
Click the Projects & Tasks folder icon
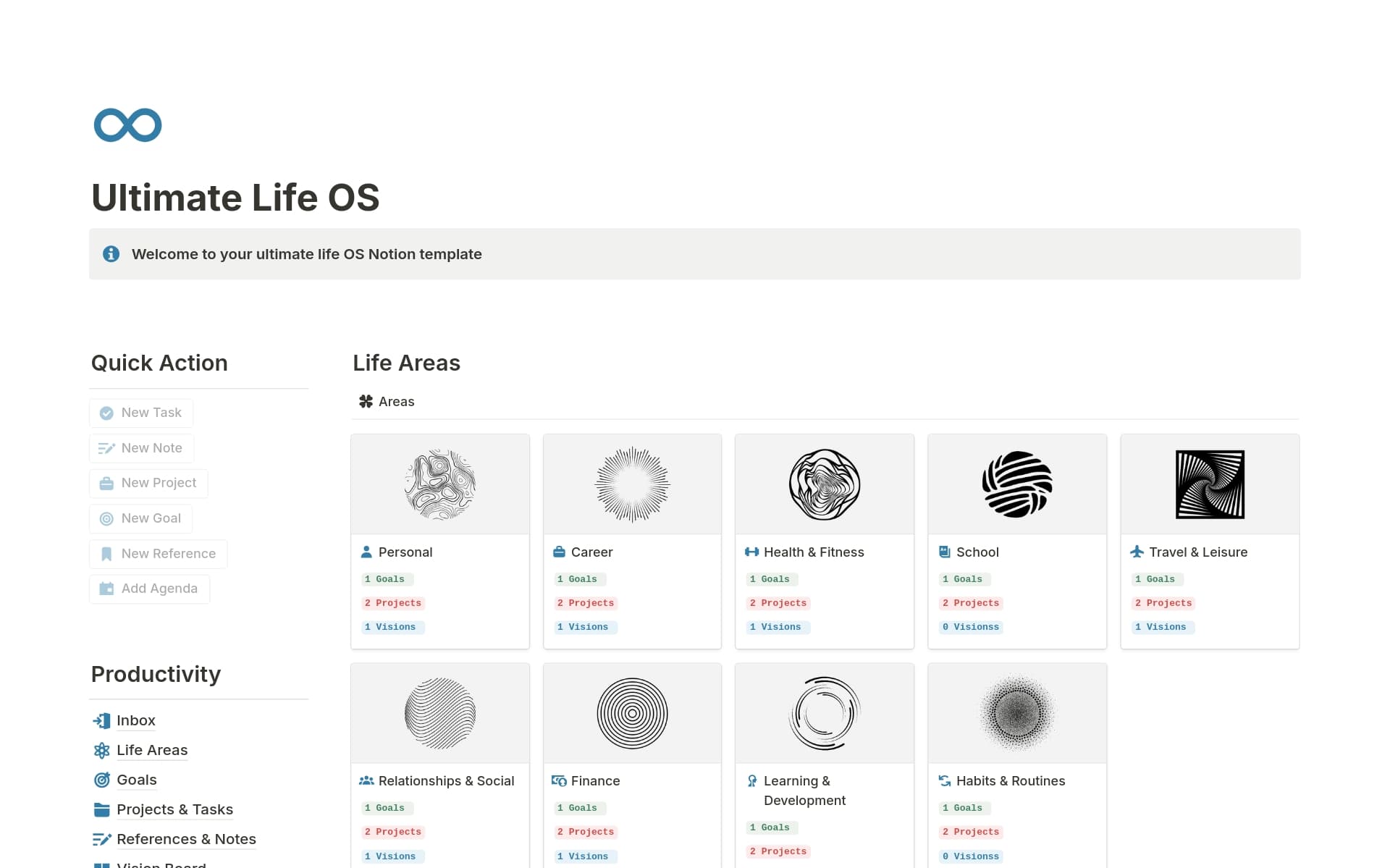coord(101,810)
